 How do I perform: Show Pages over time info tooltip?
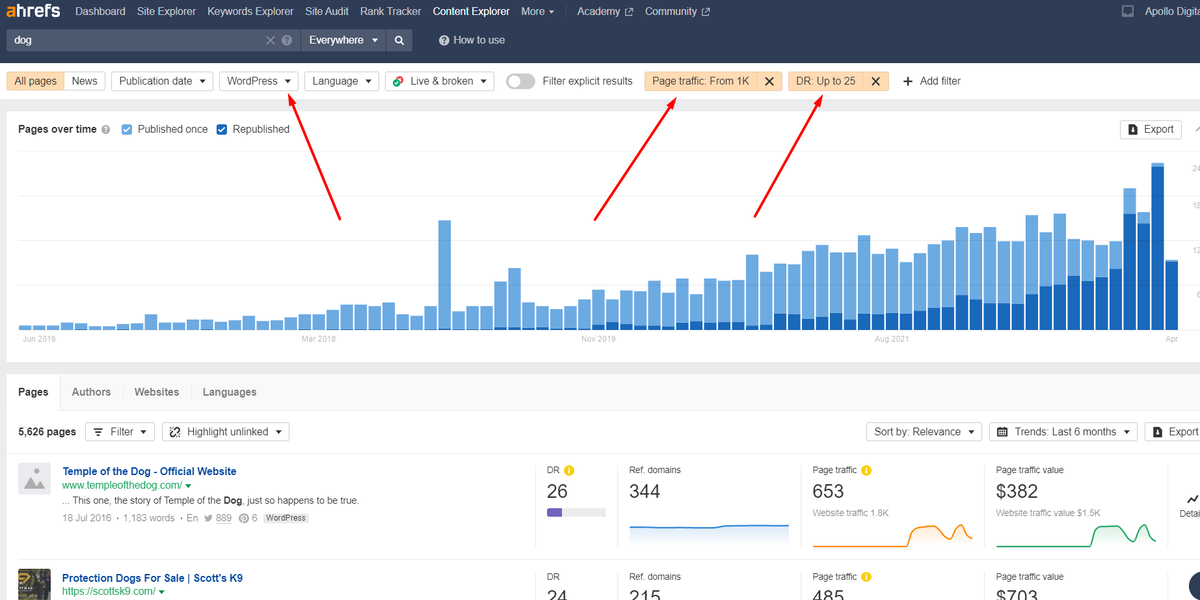coord(106,129)
